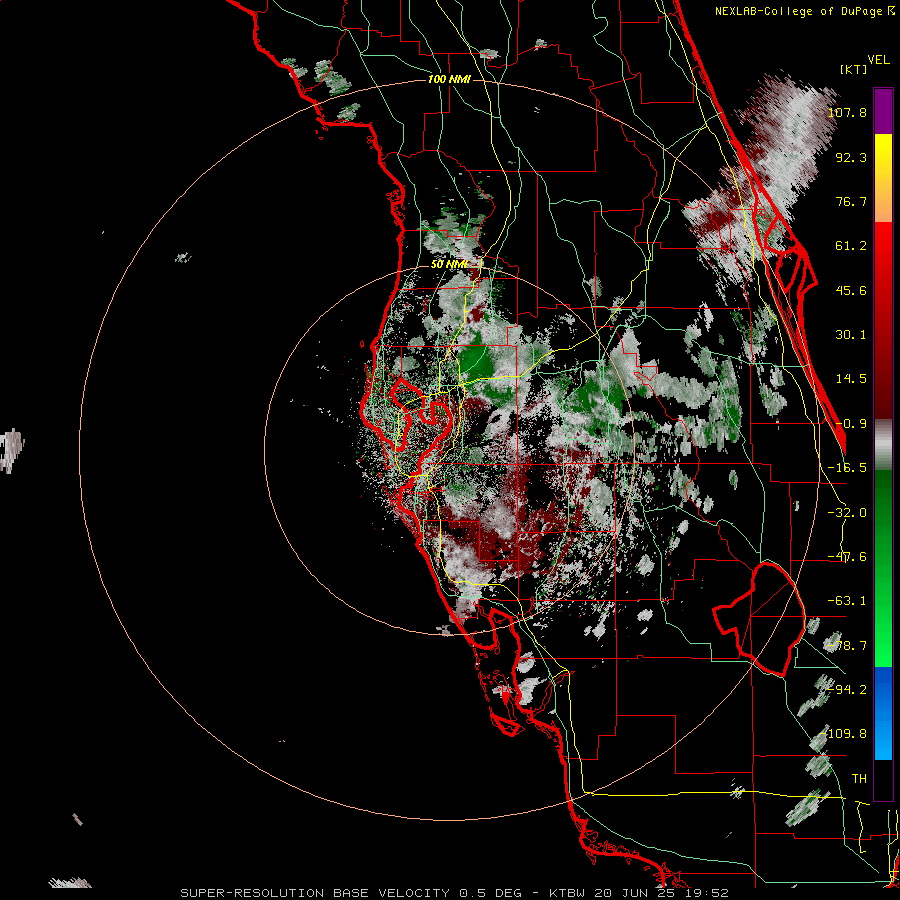Click the -0.9 velocity scale value
Screen dimensions: 900x900
(851, 424)
